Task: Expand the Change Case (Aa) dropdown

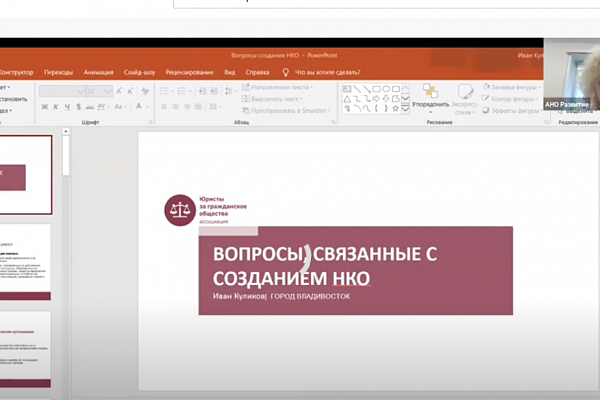Action: (120, 107)
